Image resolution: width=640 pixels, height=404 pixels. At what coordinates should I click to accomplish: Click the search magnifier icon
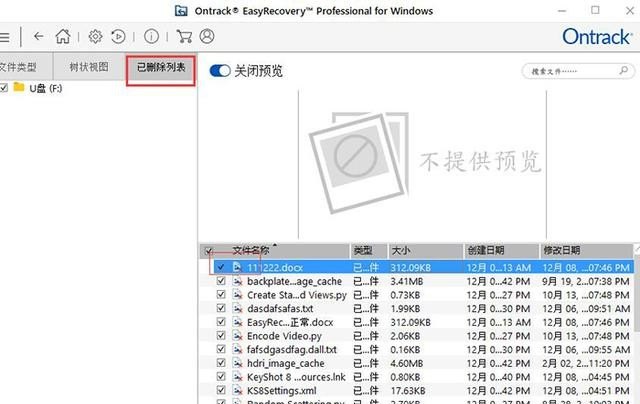624,70
